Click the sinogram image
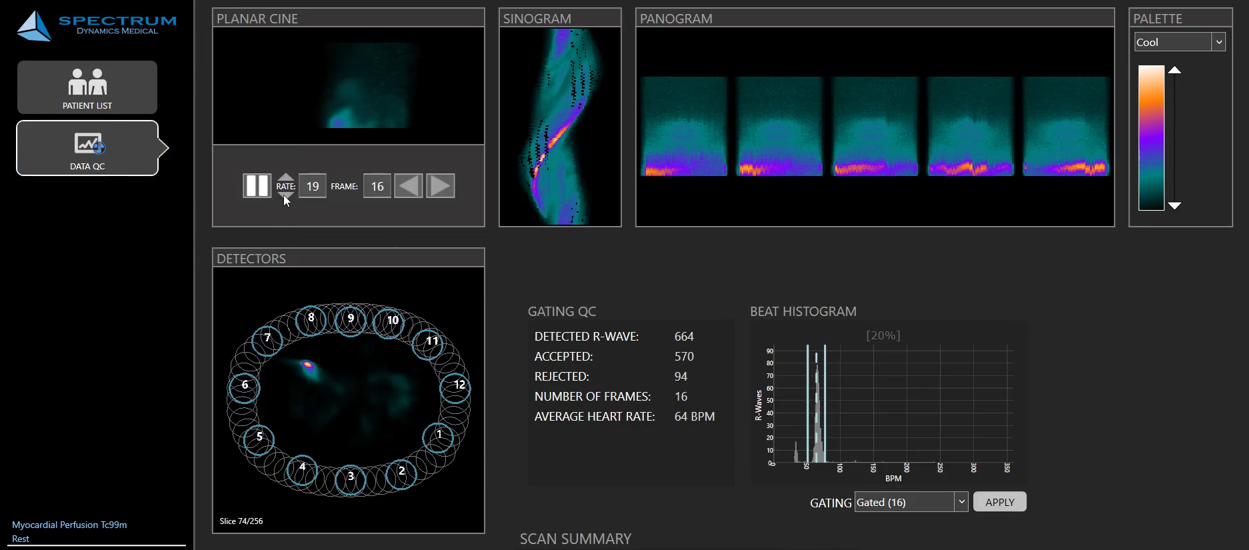 click(x=560, y=126)
